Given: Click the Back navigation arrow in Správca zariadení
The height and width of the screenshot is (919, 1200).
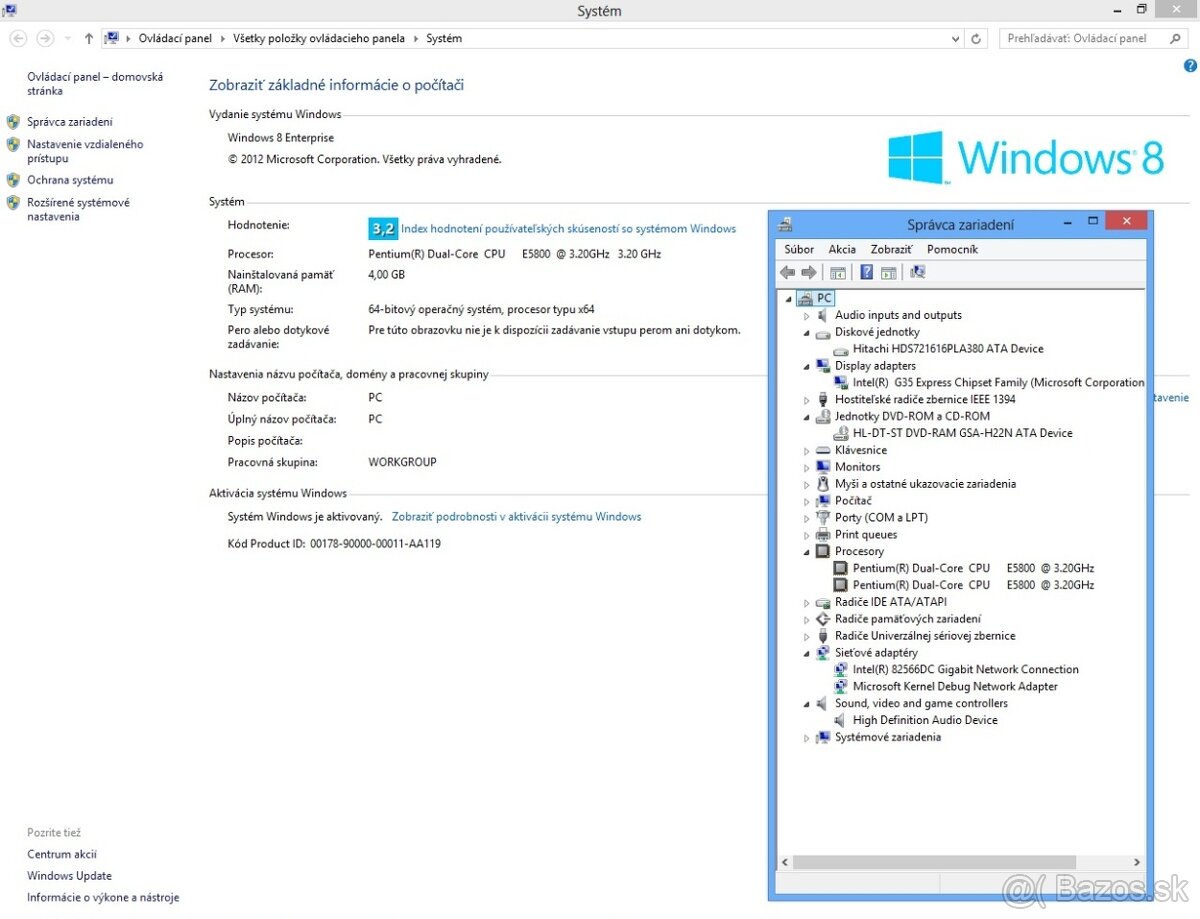Looking at the screenshot, I should pyautogui.click(x=787, y=271).
